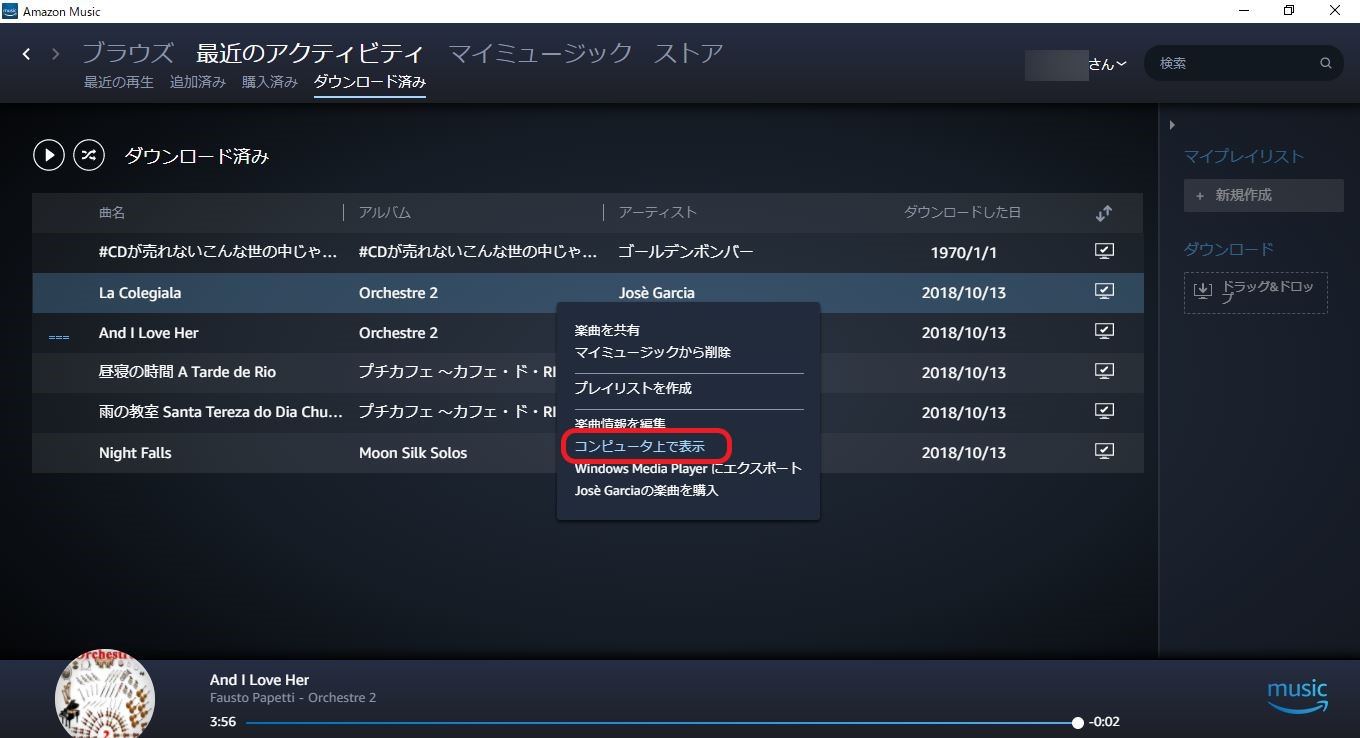Click Fausto Papetti - Orchestre 2 in player
The height and width of the screenshot is (738, 1360).
coord(293,698)
